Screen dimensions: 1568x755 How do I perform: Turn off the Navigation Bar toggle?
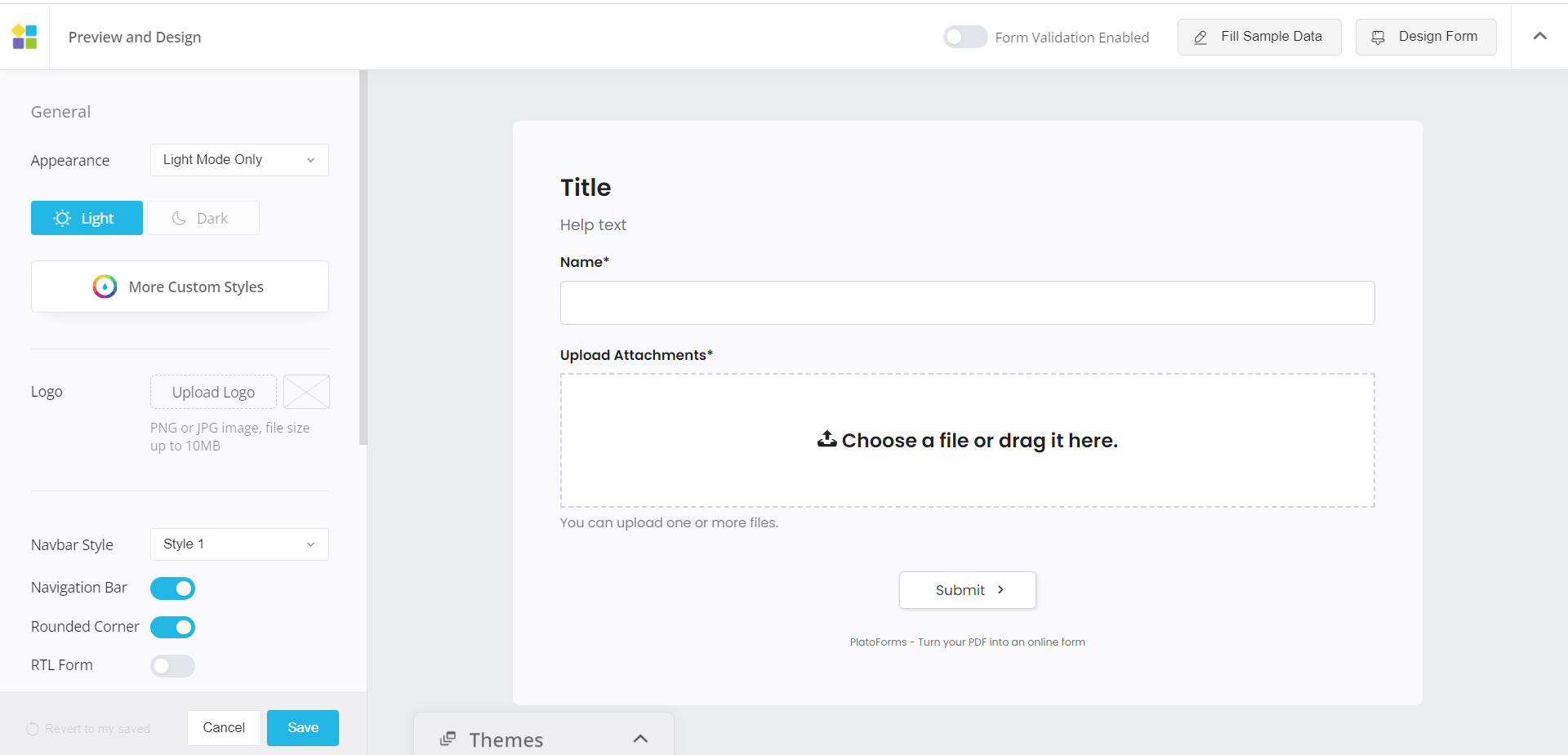pyautogui.click(x=172, y=588)
